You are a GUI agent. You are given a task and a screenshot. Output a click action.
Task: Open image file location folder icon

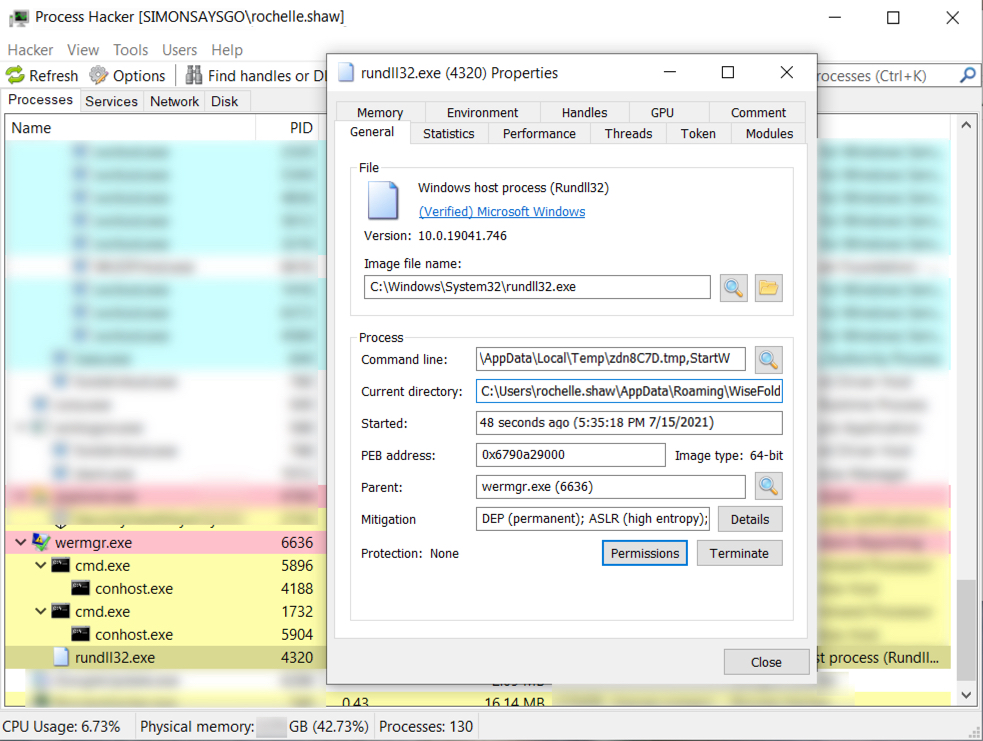[769, 288]
